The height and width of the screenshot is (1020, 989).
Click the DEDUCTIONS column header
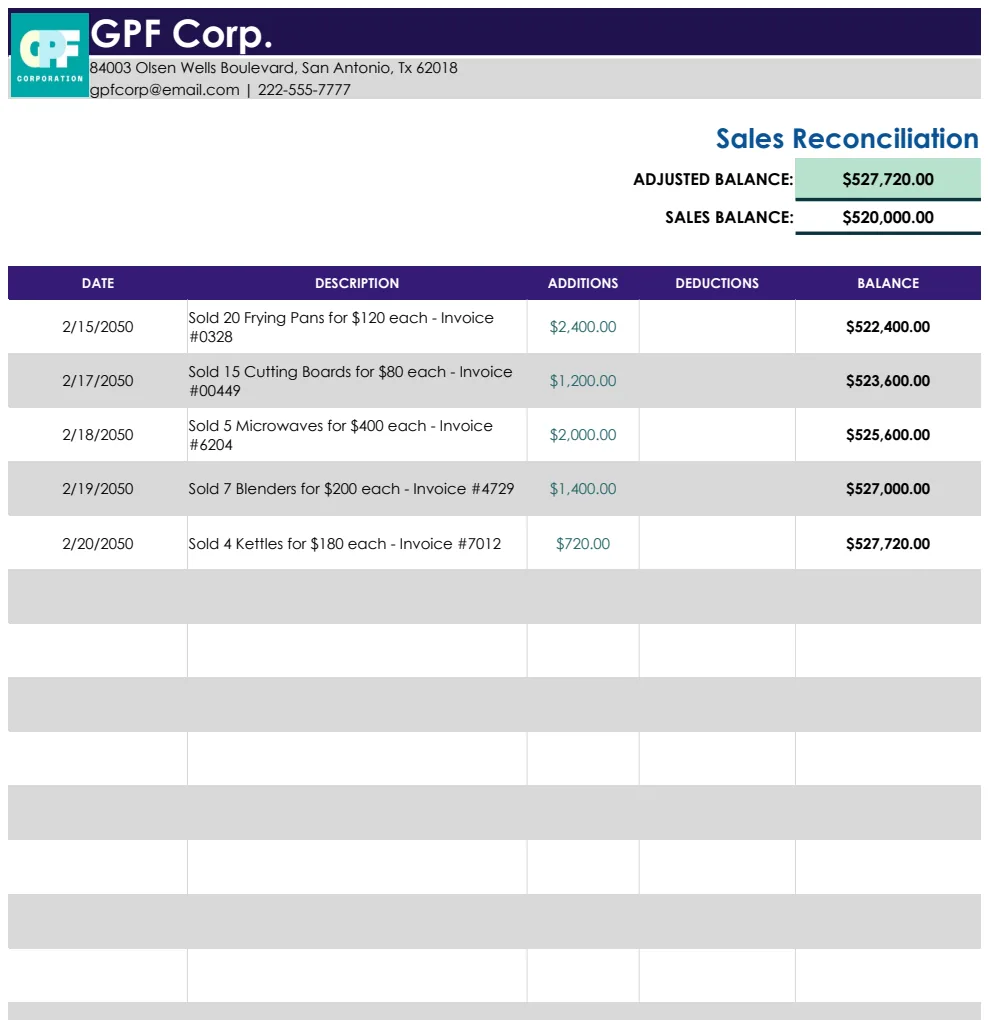716,283
